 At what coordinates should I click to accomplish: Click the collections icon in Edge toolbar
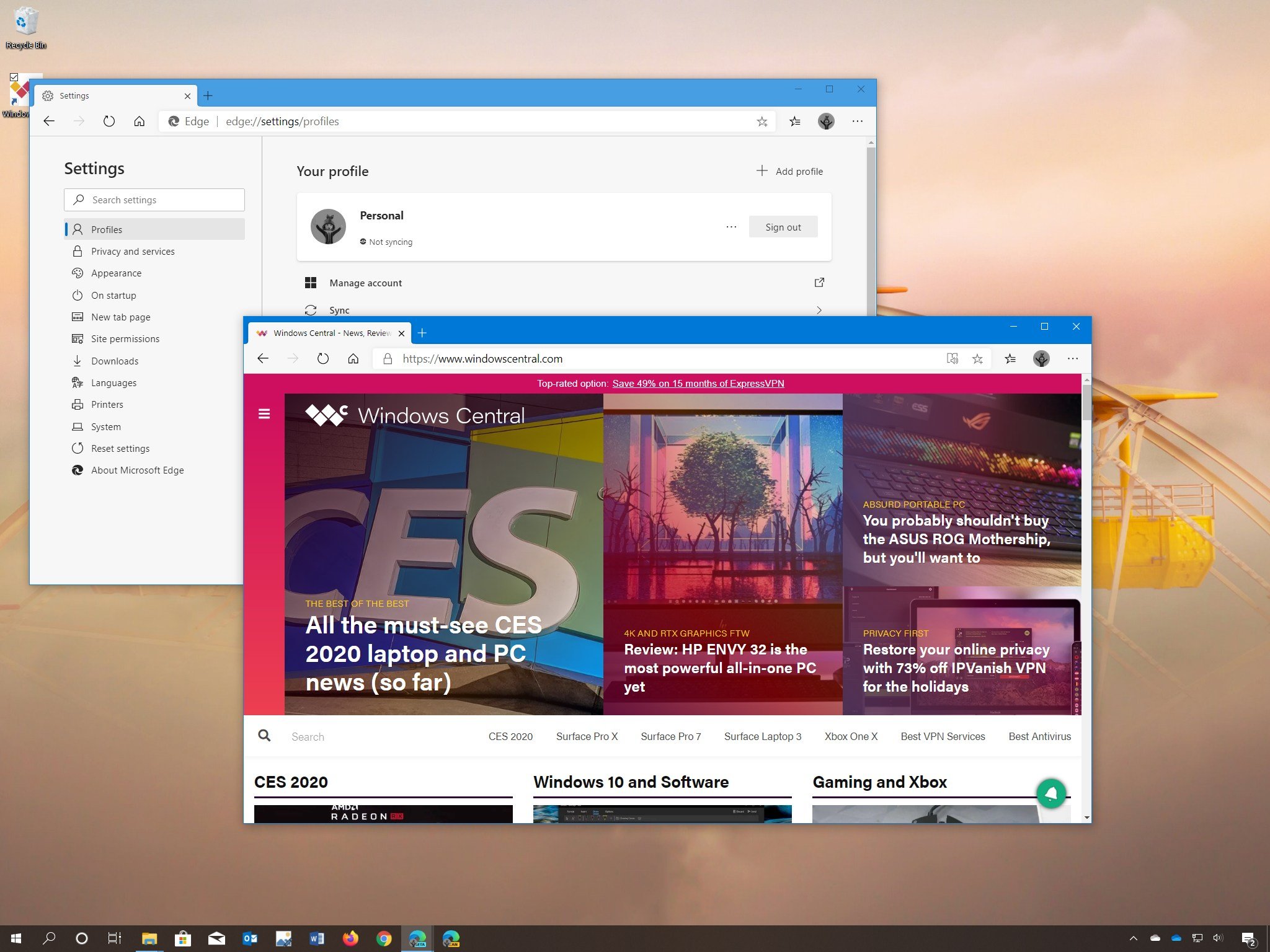pyautogui.click(x=1010, y=358)
